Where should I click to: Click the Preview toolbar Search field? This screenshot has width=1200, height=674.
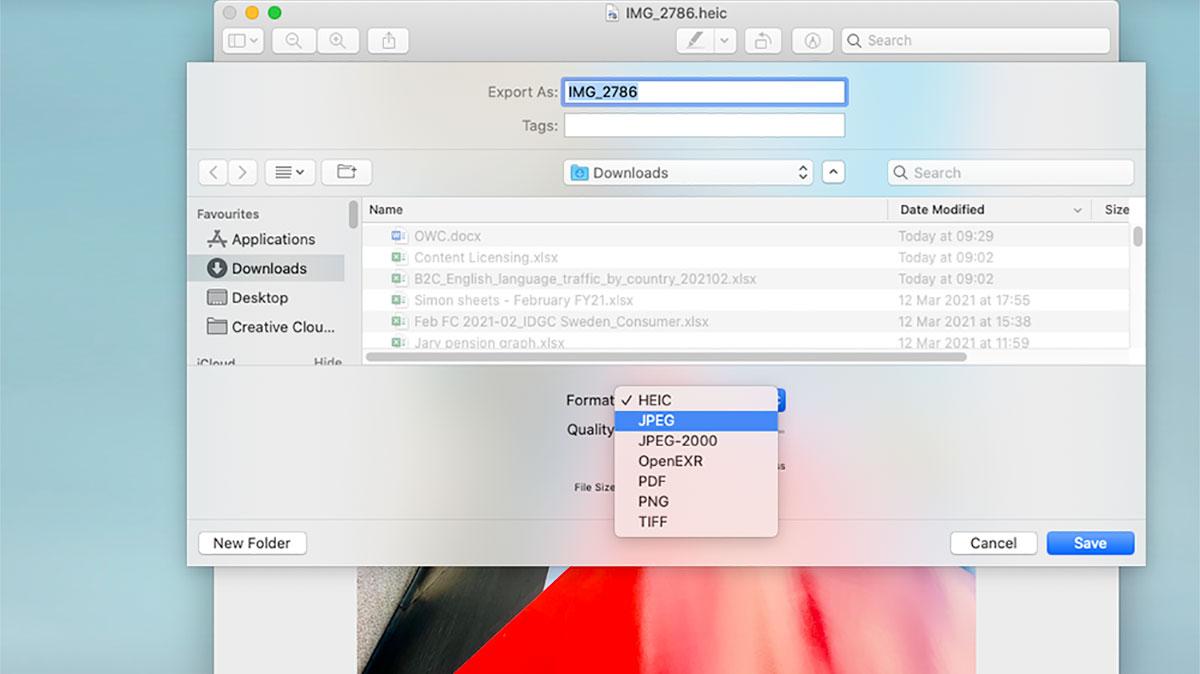975,41
